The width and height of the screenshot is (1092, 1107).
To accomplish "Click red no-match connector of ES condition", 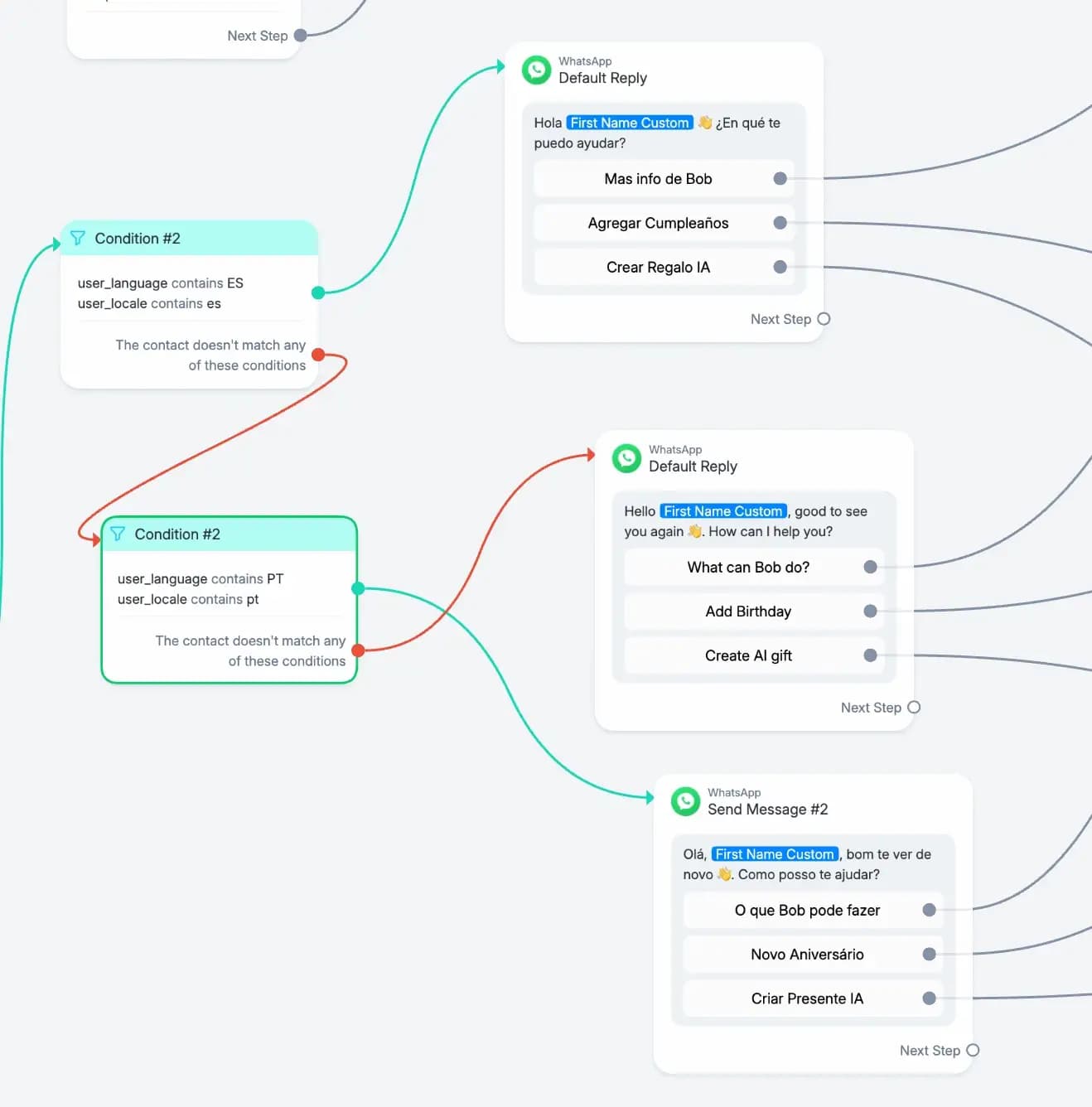I will 318,355.
